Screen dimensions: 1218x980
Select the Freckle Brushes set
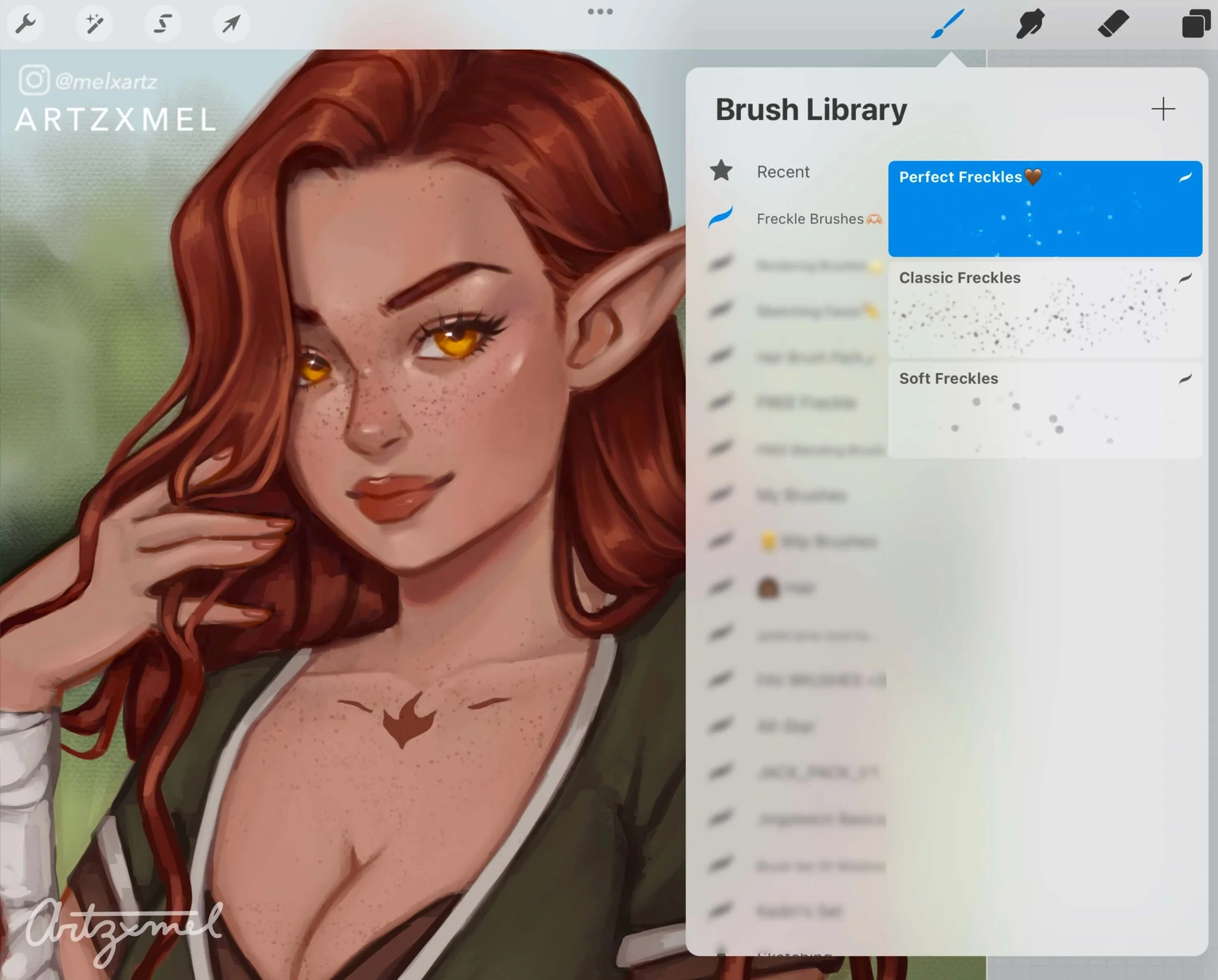coord(810,219)
